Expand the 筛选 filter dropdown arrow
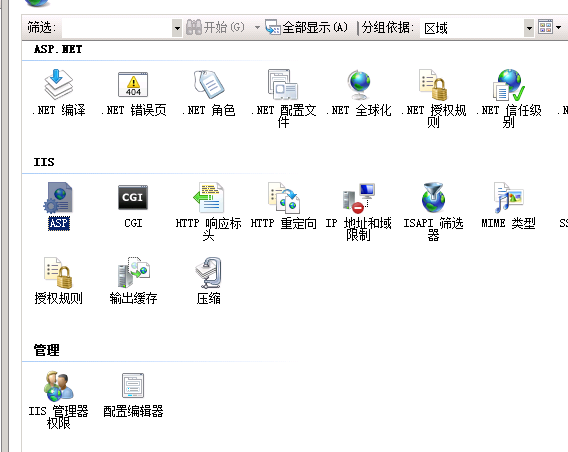This screenshot has width=568, height=452. coord(177,28)
